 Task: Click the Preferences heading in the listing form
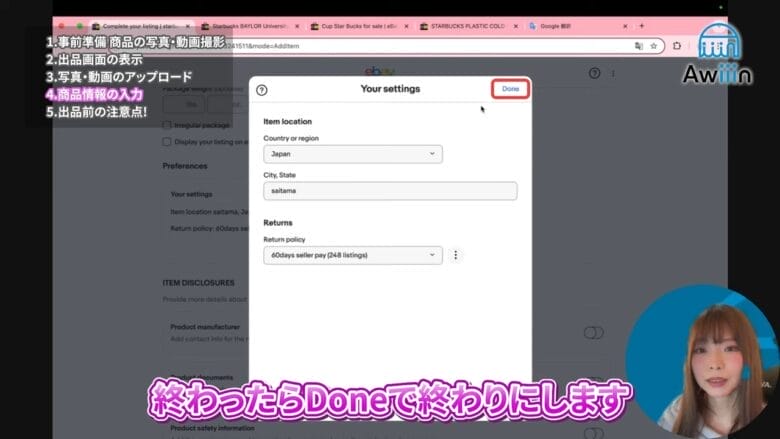coord(185,166)
